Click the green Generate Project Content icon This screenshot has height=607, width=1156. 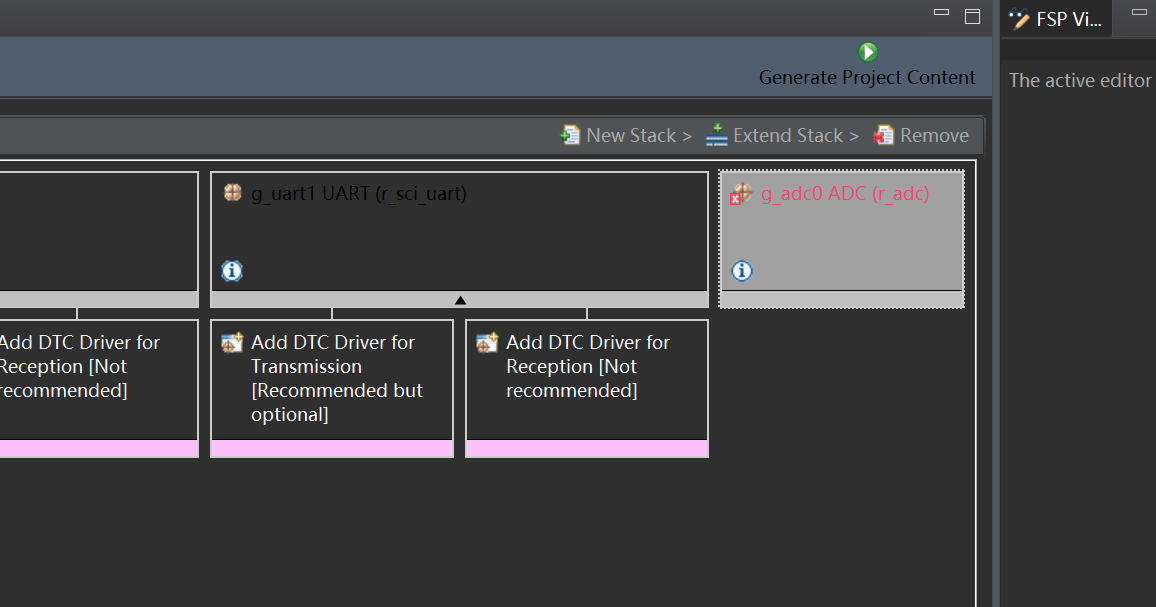point(868,52)
